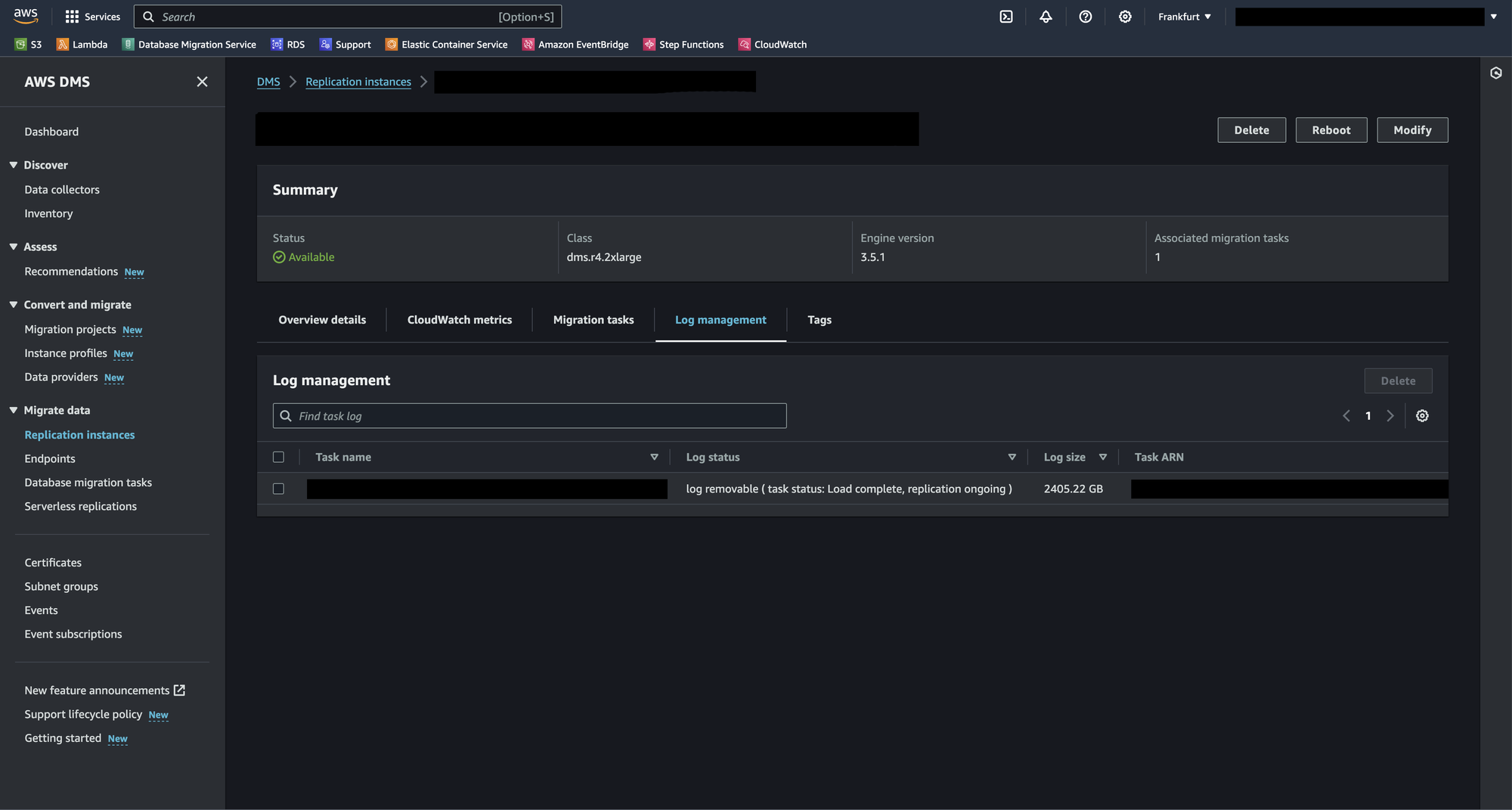
Task: Open the account menu dropdown arrow
Action: point(1494,17)
